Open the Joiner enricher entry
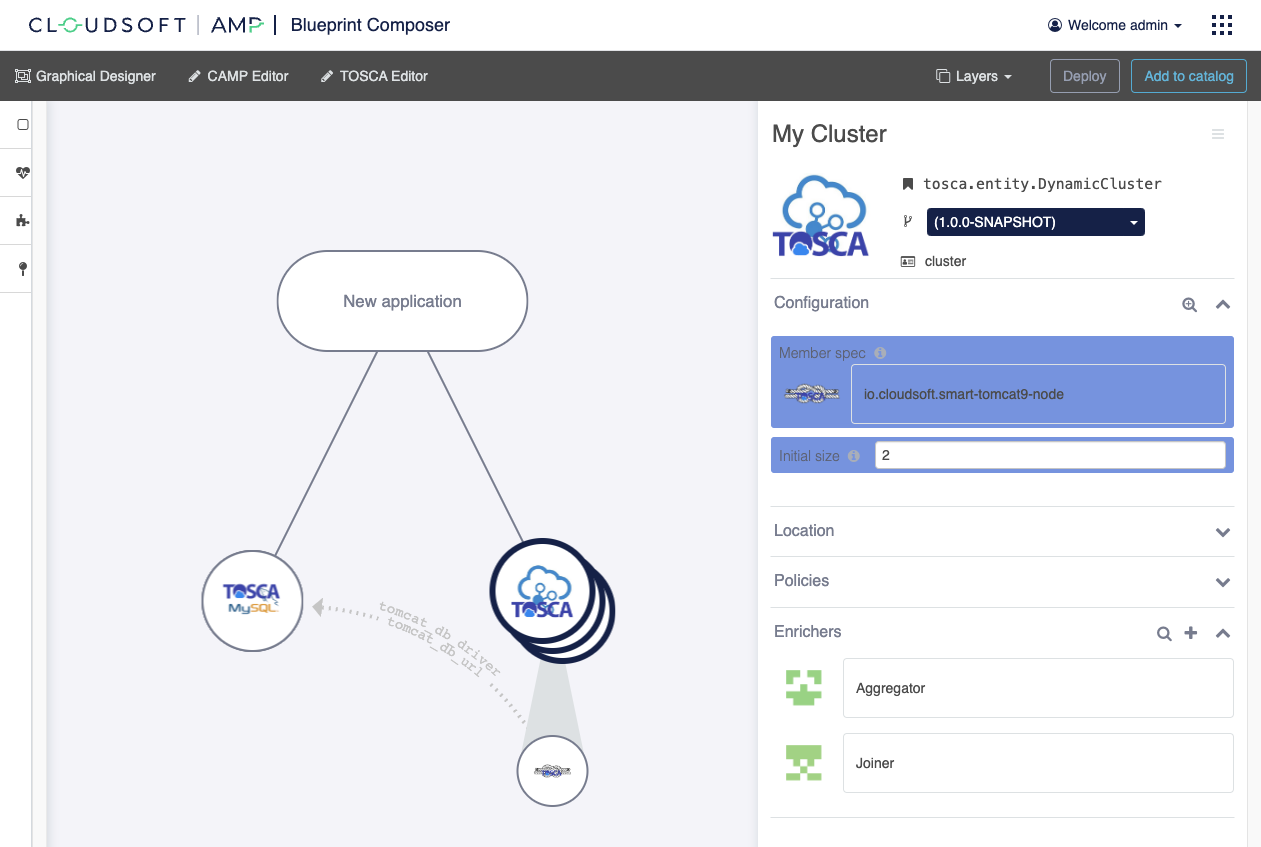This screenshot has width=1261, height=847. 1038,763
